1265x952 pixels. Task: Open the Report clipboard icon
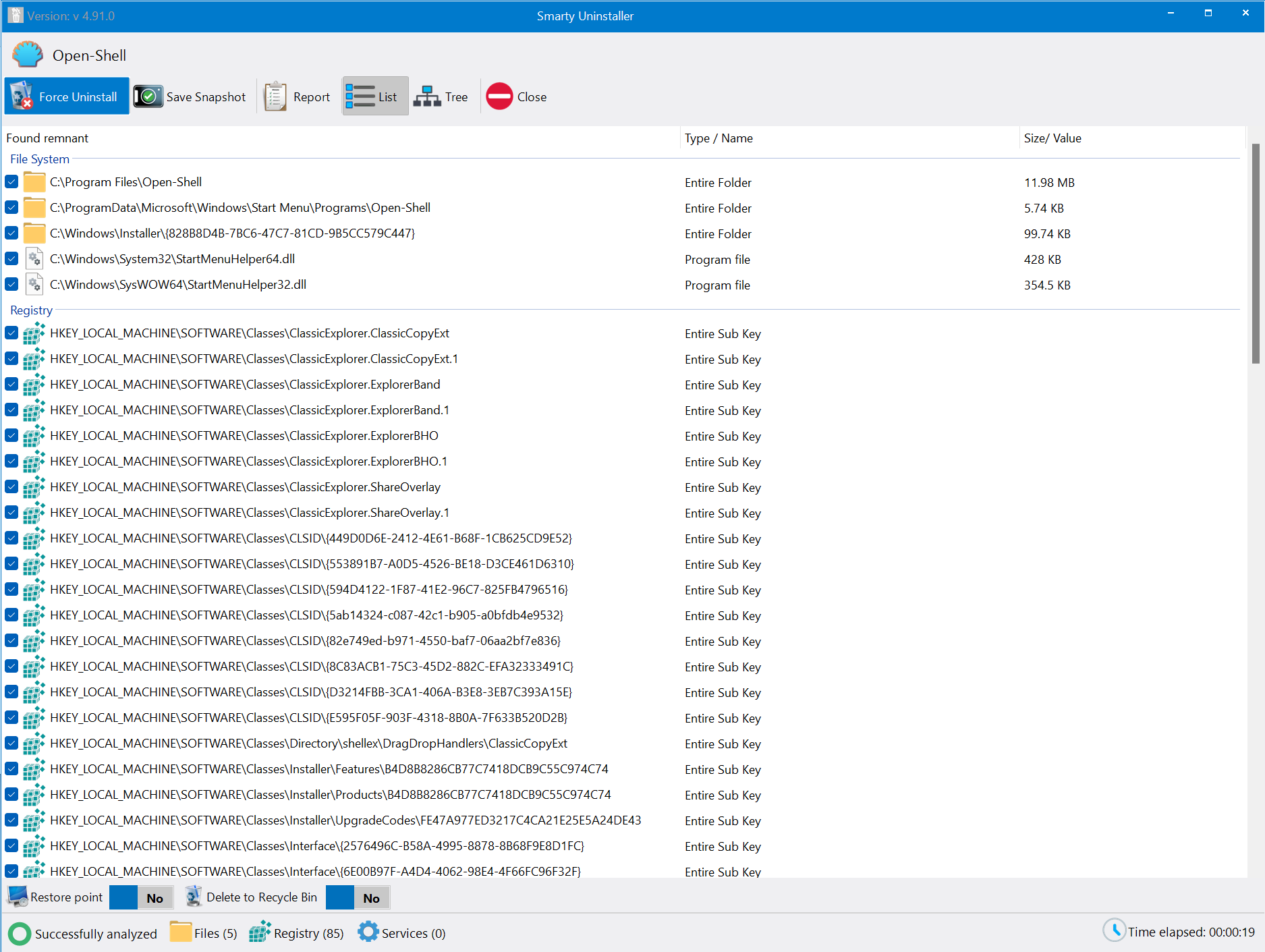coord(275,96)
